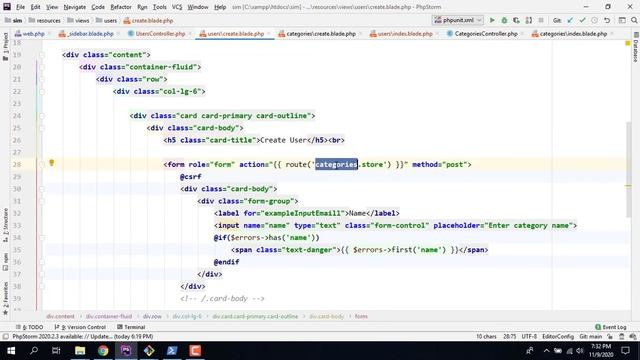Open the Event Log
This screenshot has width=640, height=360.
point(611,327)
